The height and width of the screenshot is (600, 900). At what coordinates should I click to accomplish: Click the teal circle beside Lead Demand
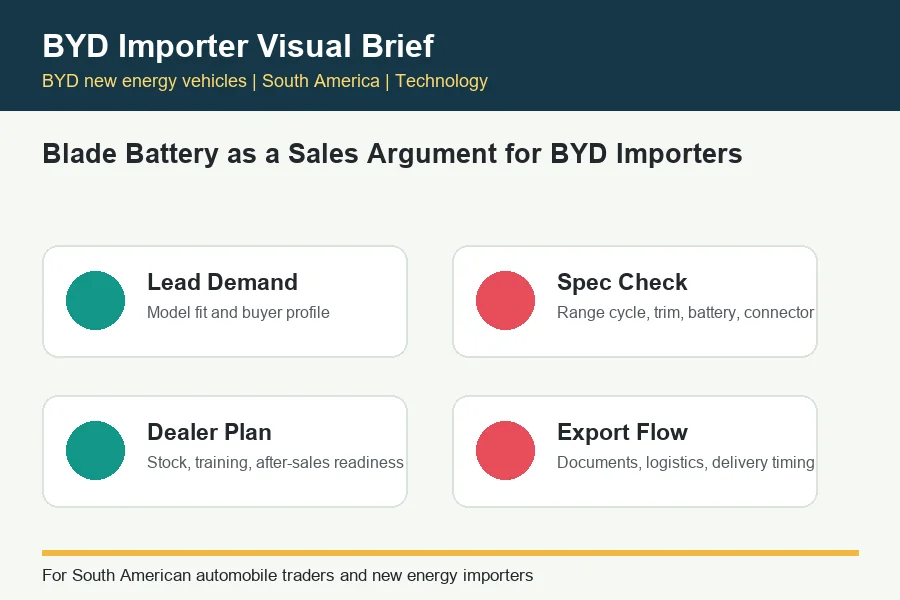pos(95,300)
